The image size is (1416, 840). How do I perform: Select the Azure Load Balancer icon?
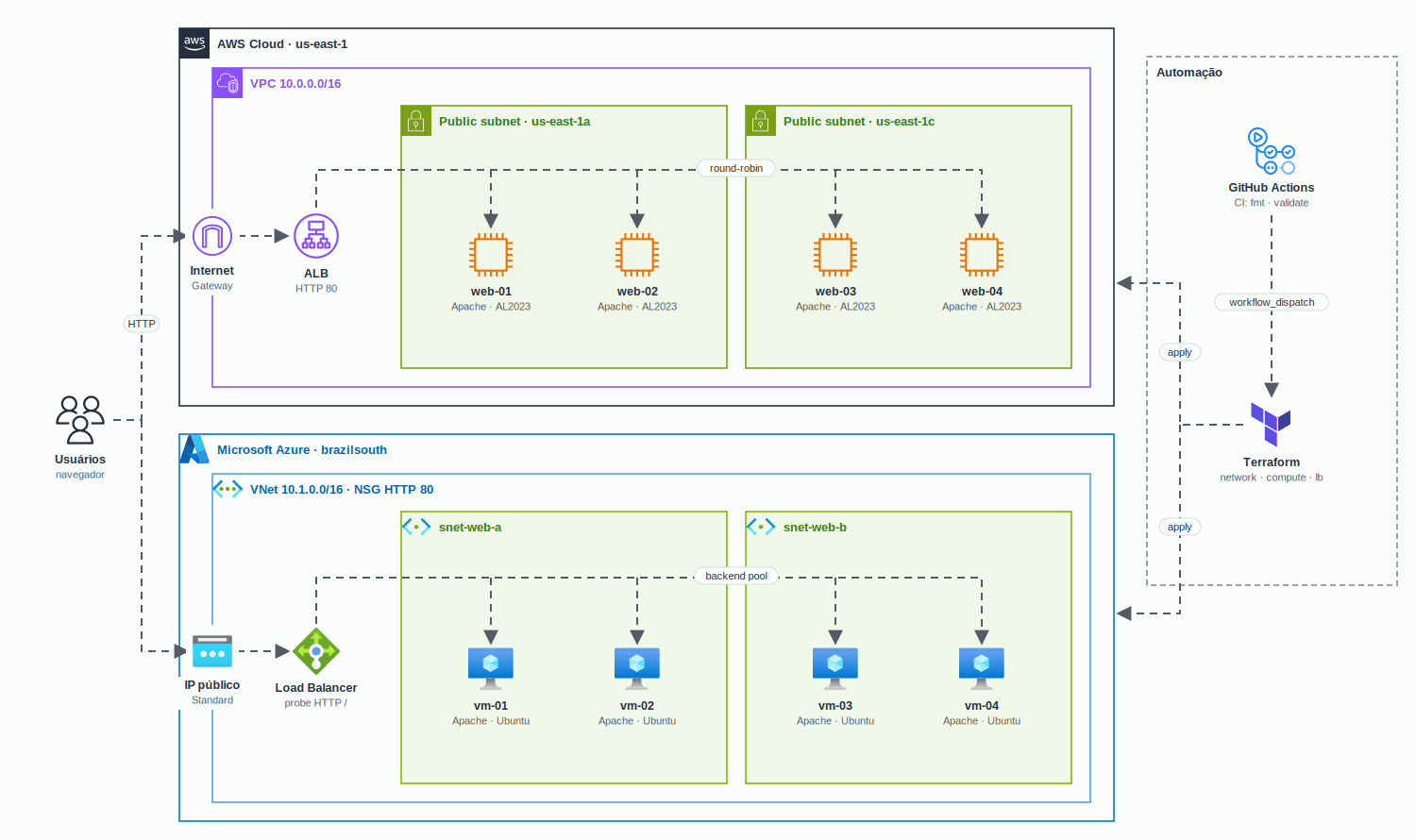pyautogui.click(x=316, y=650)
